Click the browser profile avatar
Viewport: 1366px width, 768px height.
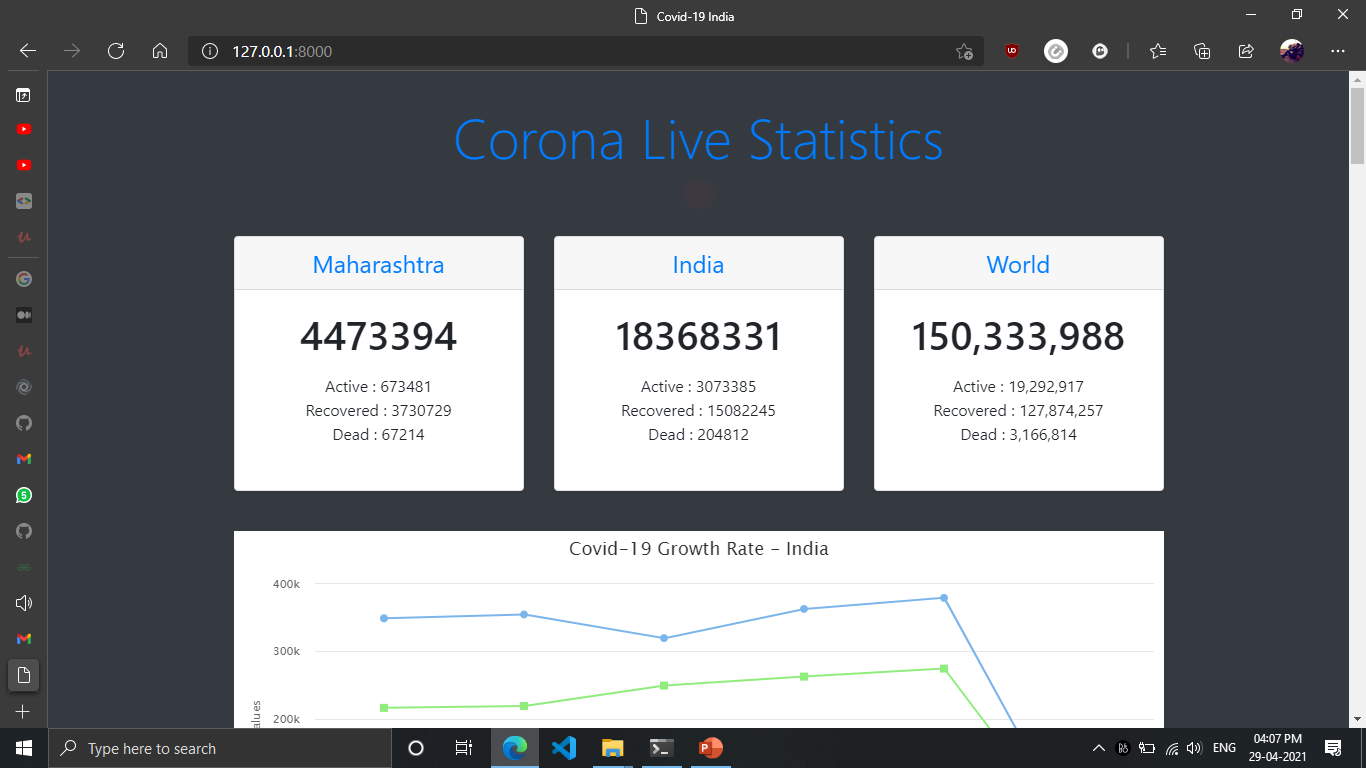click(1291, 51)
